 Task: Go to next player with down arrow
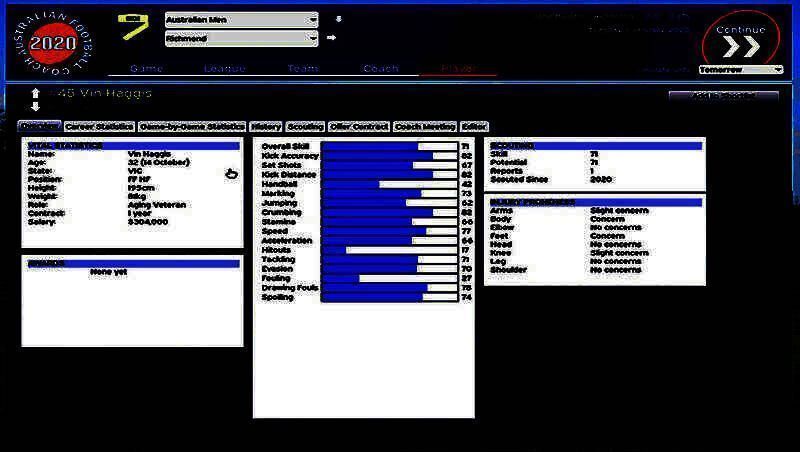(36, 106)
